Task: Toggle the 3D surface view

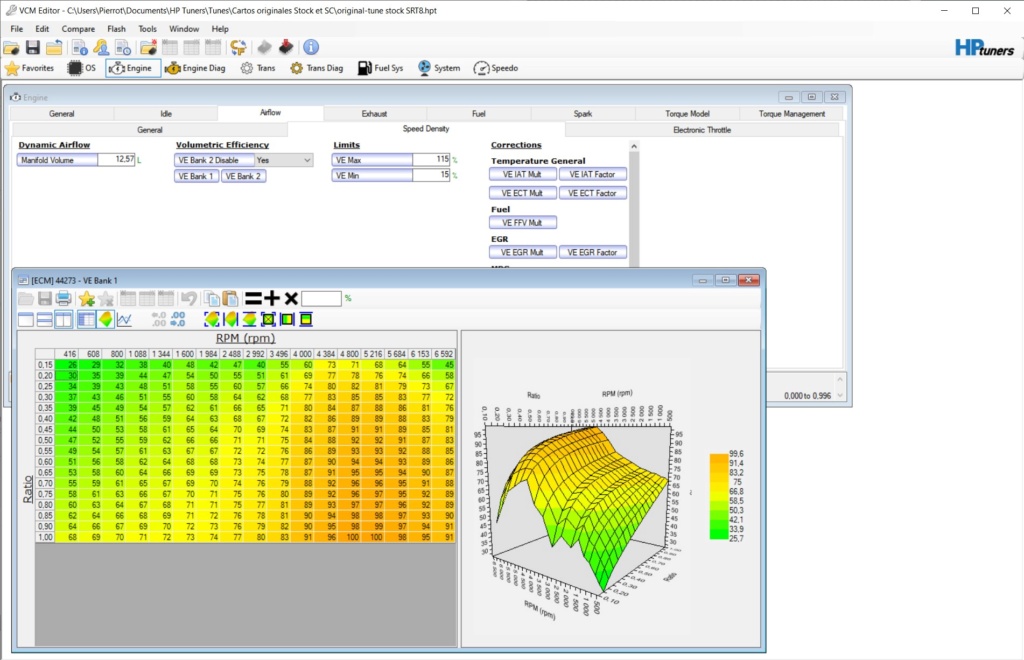Action: point(105,319)
